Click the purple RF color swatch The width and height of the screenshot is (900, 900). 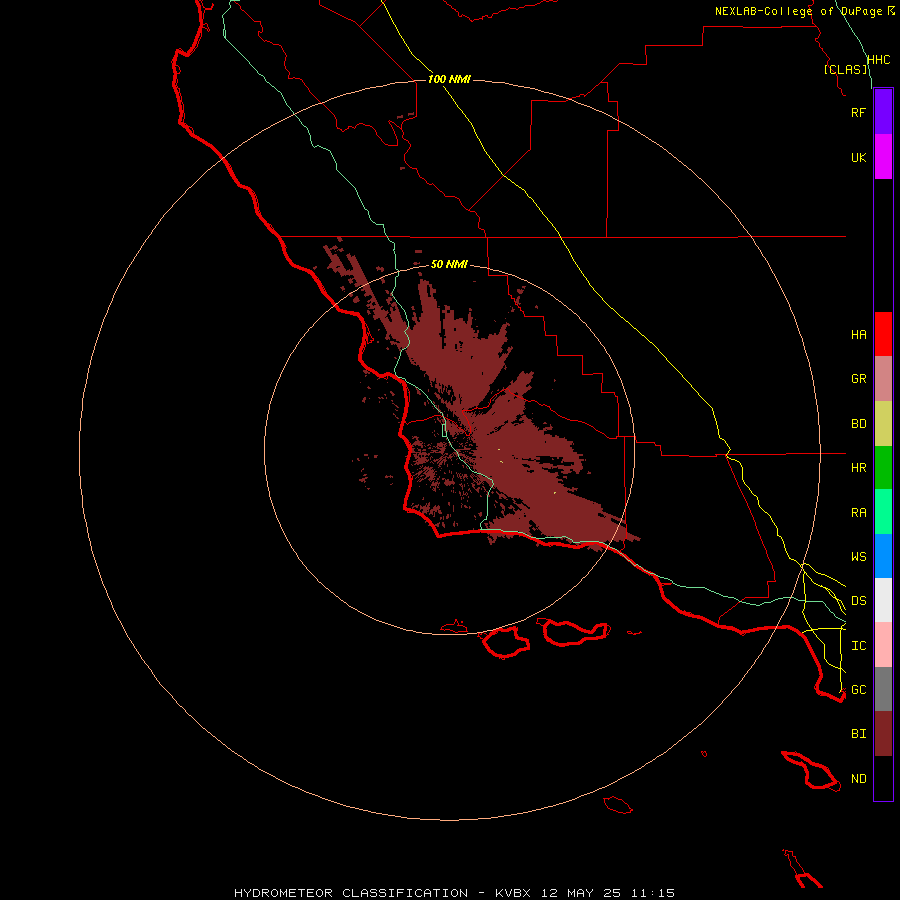(883, 112)
